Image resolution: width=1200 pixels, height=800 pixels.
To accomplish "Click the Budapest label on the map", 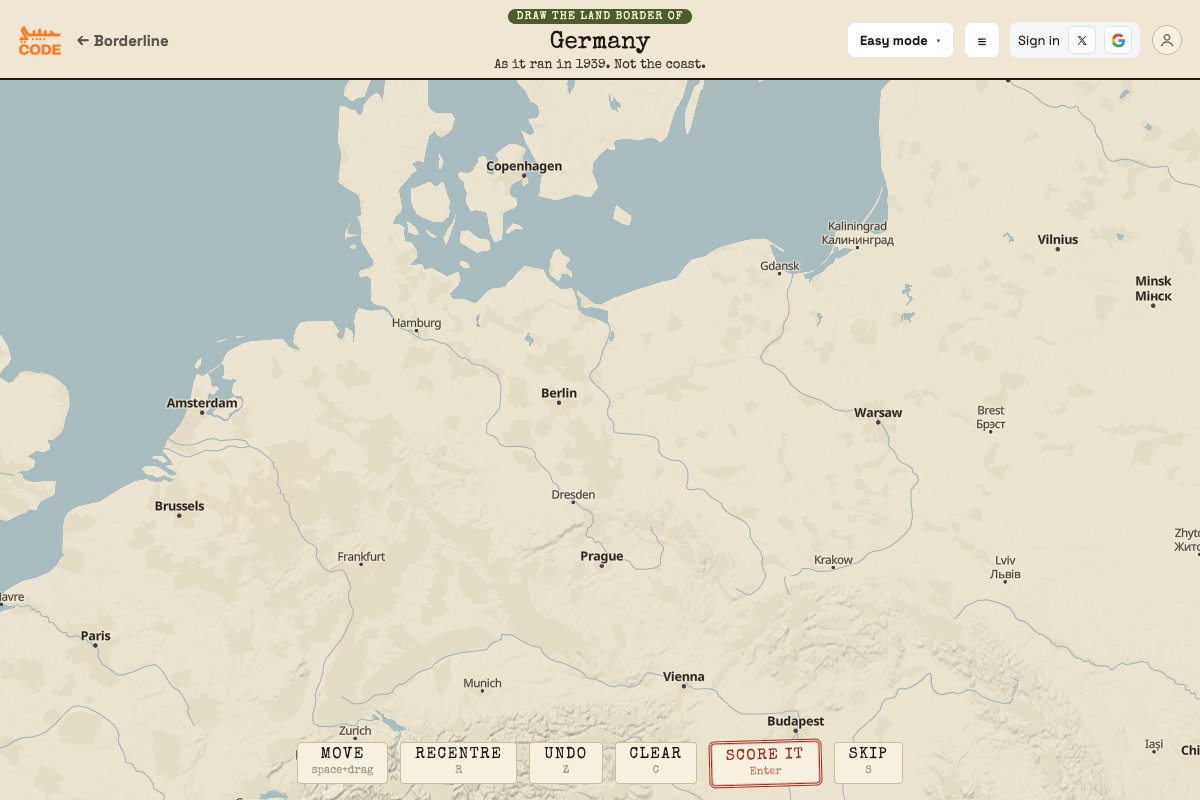I will pos(796,721).
